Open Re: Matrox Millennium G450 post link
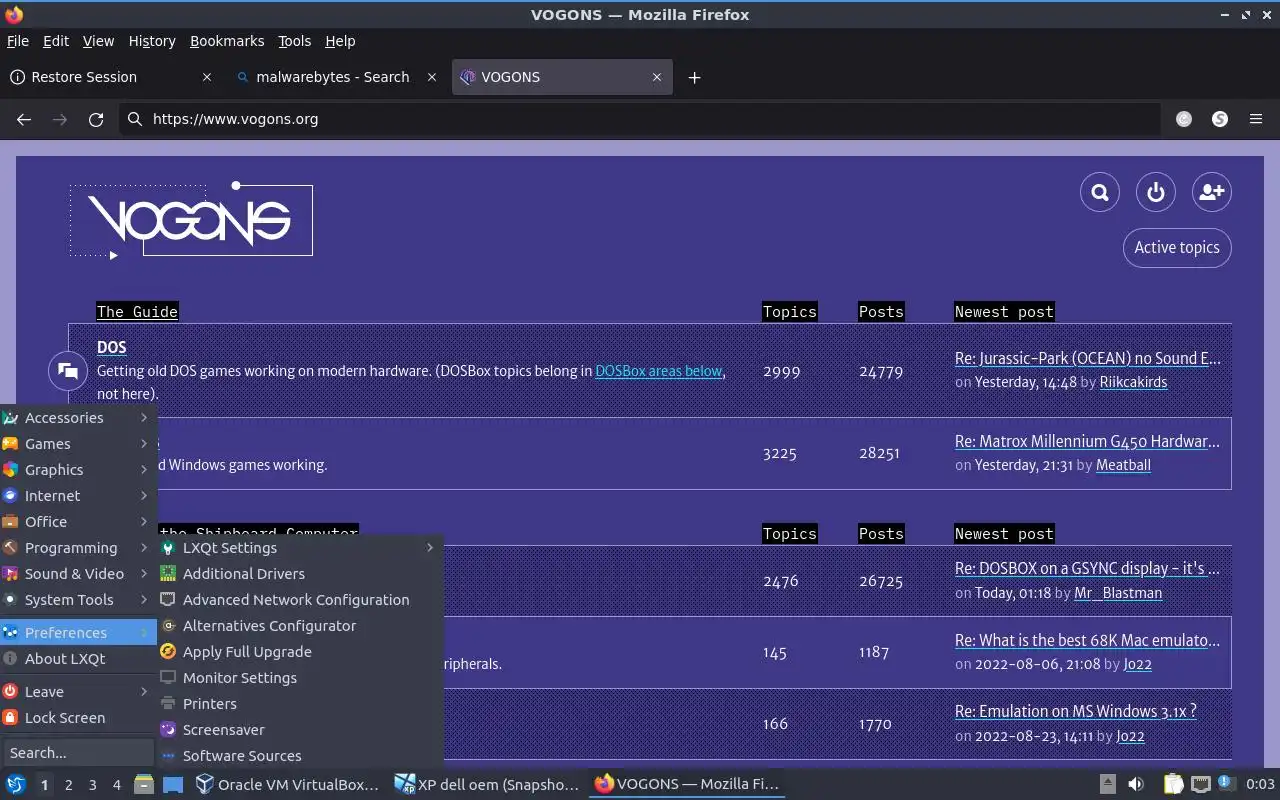The height and width of the screenshot is (800, 1280). (x=1088, y=441)
